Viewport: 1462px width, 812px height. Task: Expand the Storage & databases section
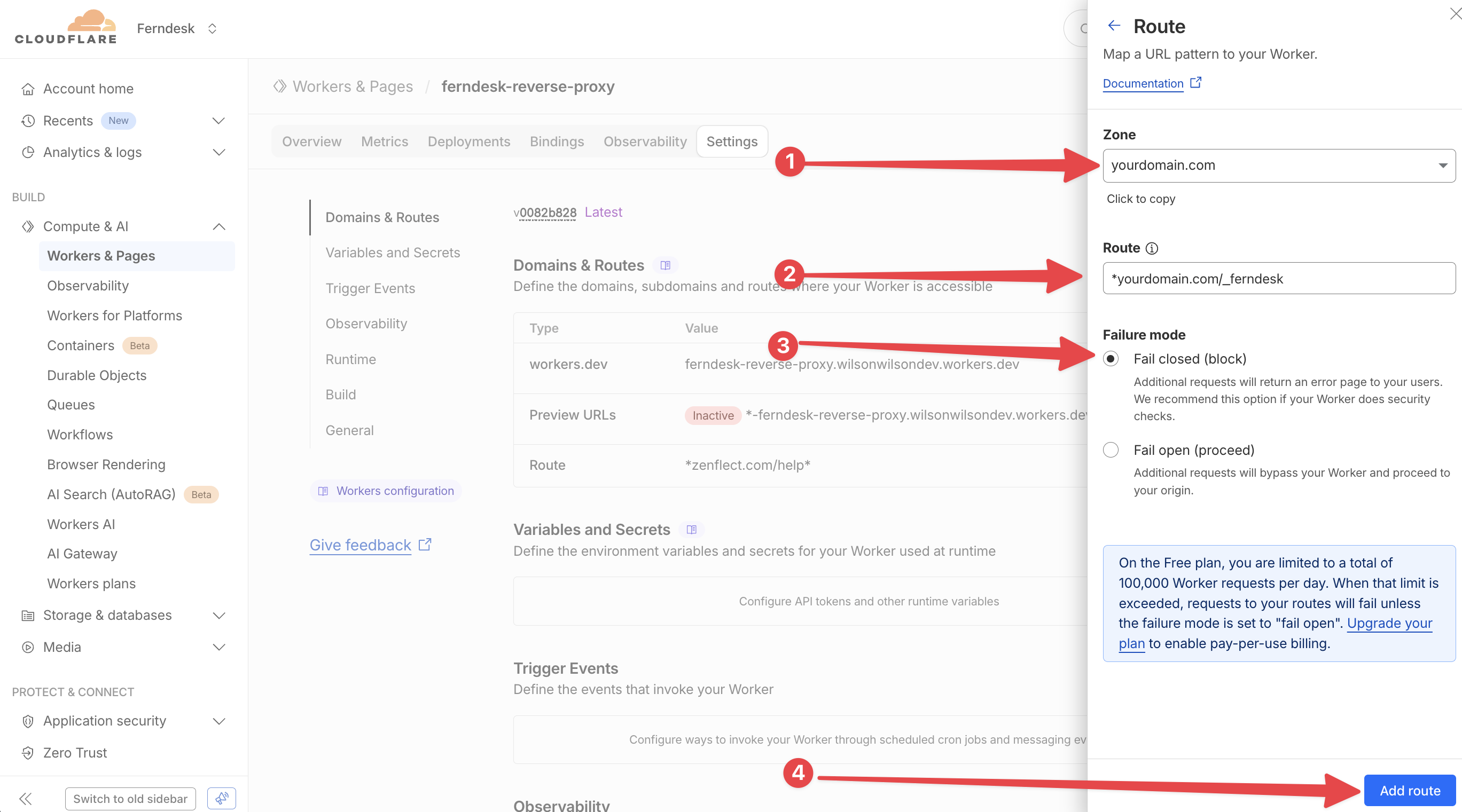[x=219, y=615]
